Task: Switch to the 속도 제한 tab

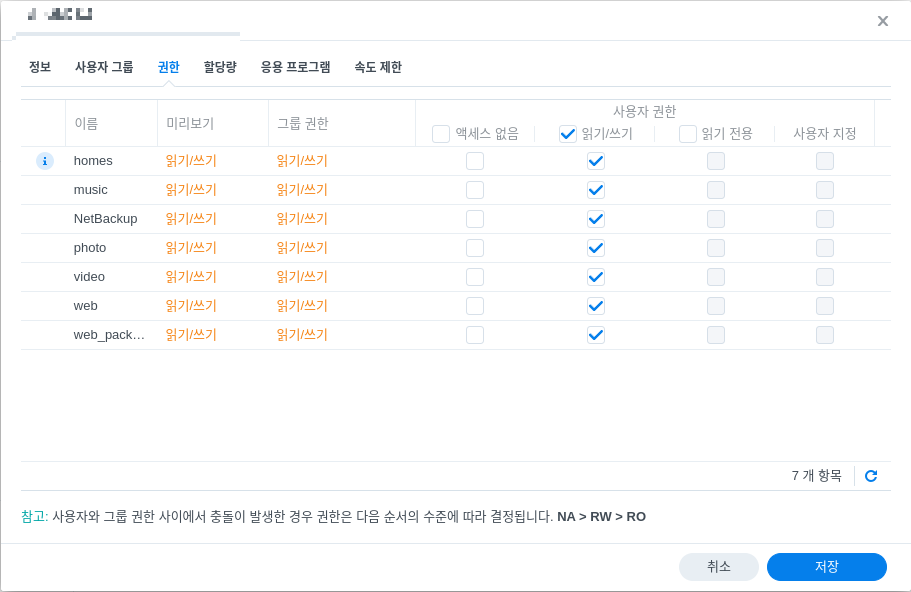Action: (x=378, y=67)
